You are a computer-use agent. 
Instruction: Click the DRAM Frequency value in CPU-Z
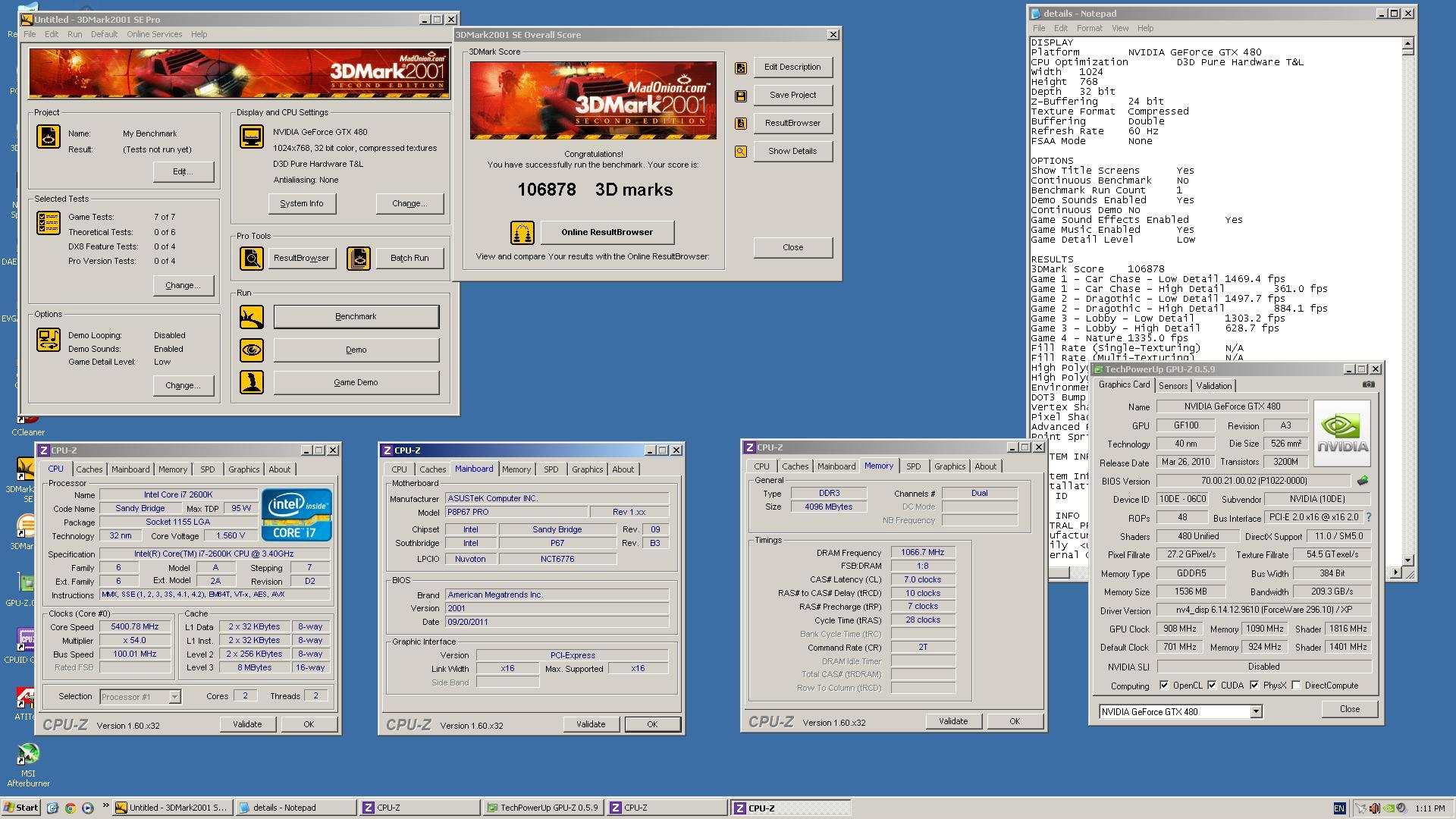(922, 552)
